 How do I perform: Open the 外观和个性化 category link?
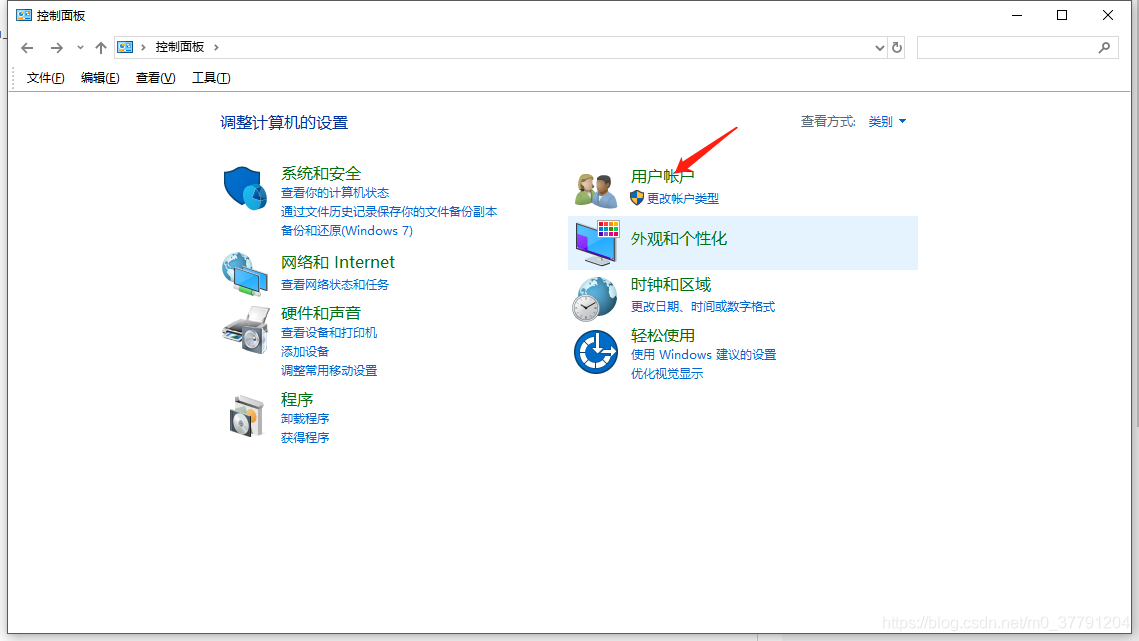[x=678, y=239]
